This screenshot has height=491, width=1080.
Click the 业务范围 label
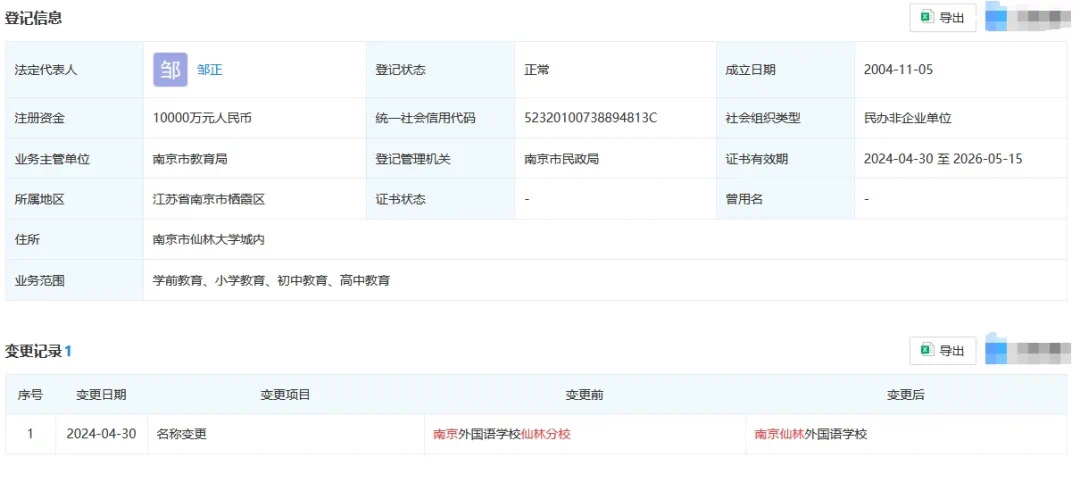click(39, 281)
